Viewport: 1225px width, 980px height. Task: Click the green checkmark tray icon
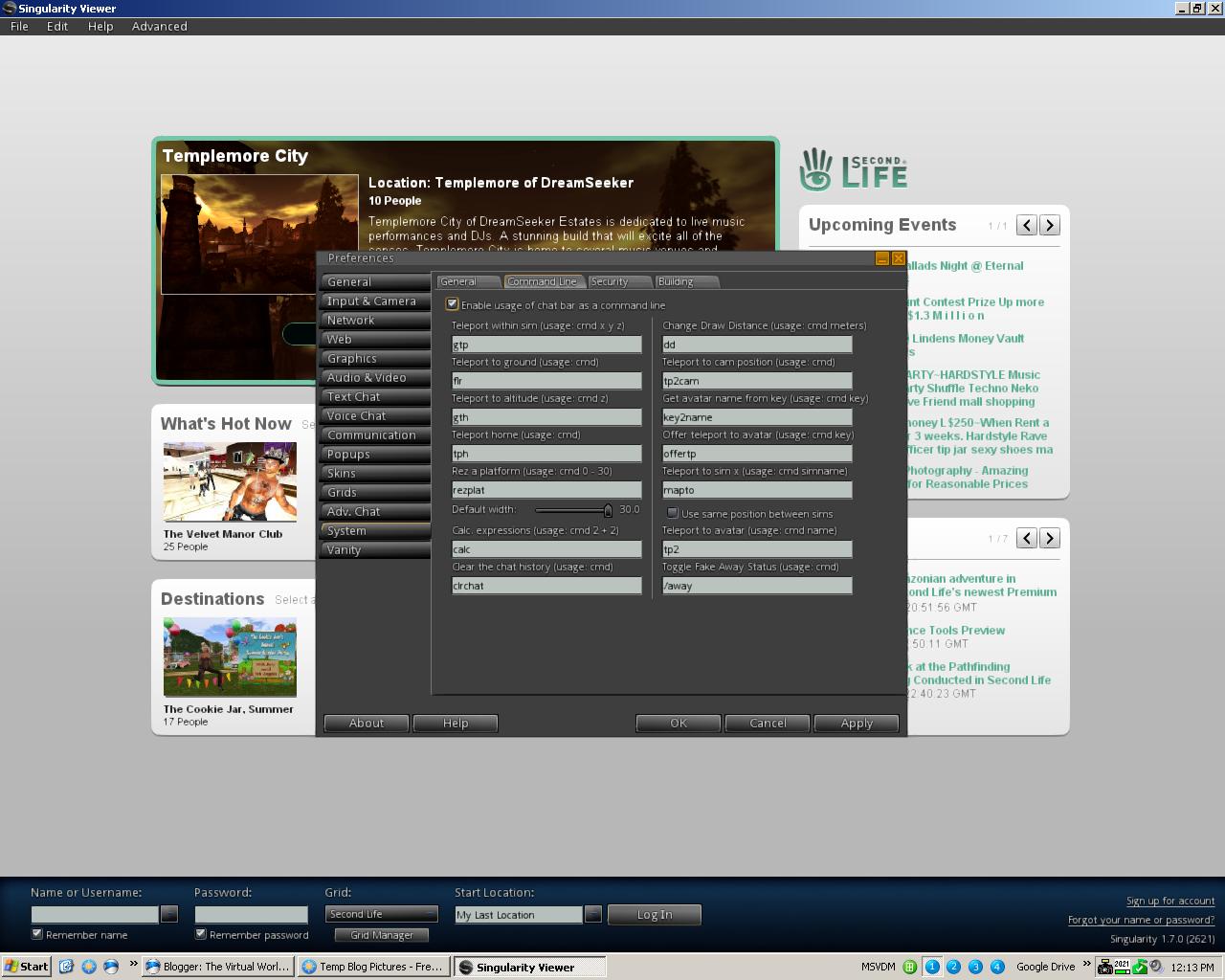pos(1141,967)
